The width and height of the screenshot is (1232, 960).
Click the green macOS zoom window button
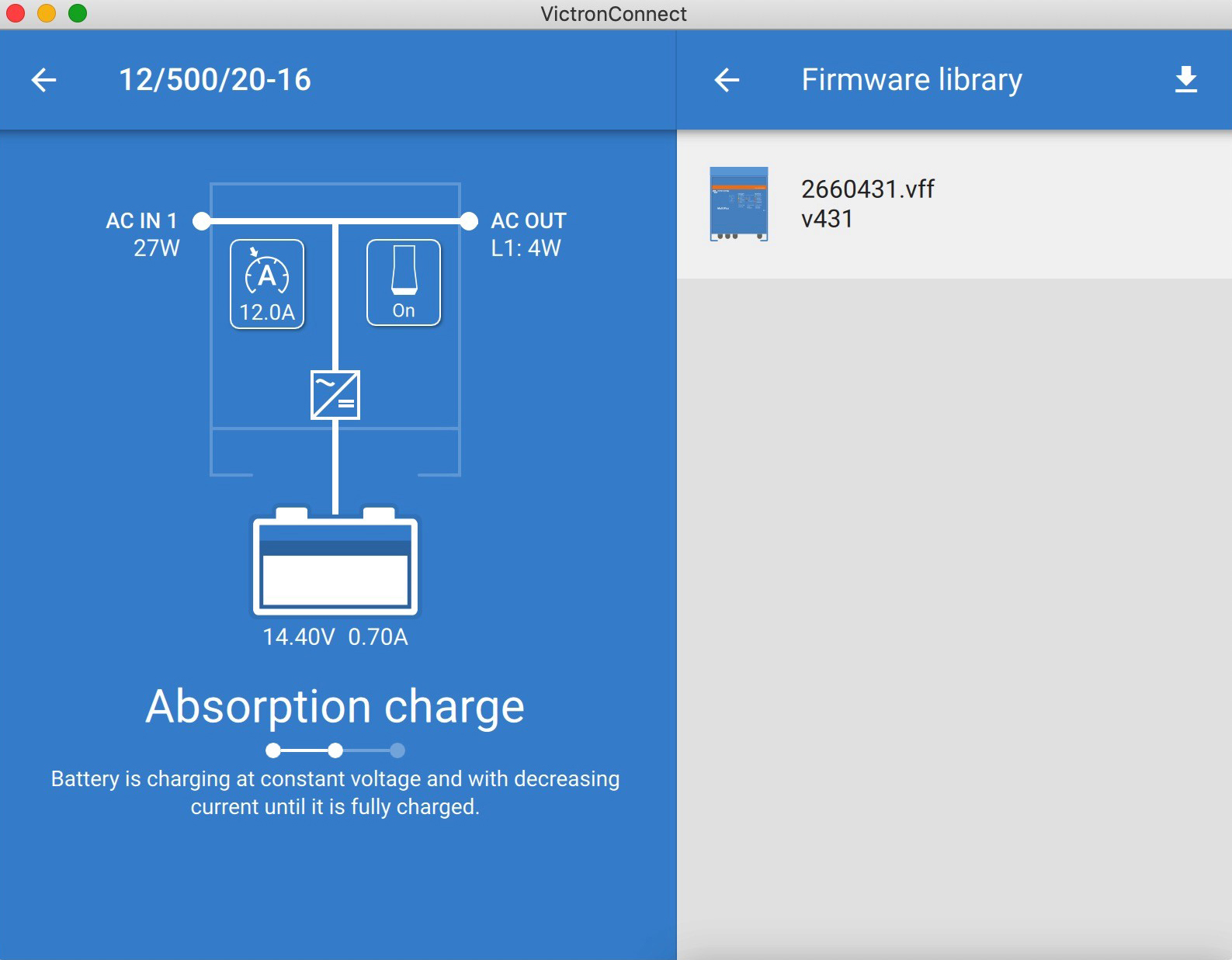coord(78,13)
